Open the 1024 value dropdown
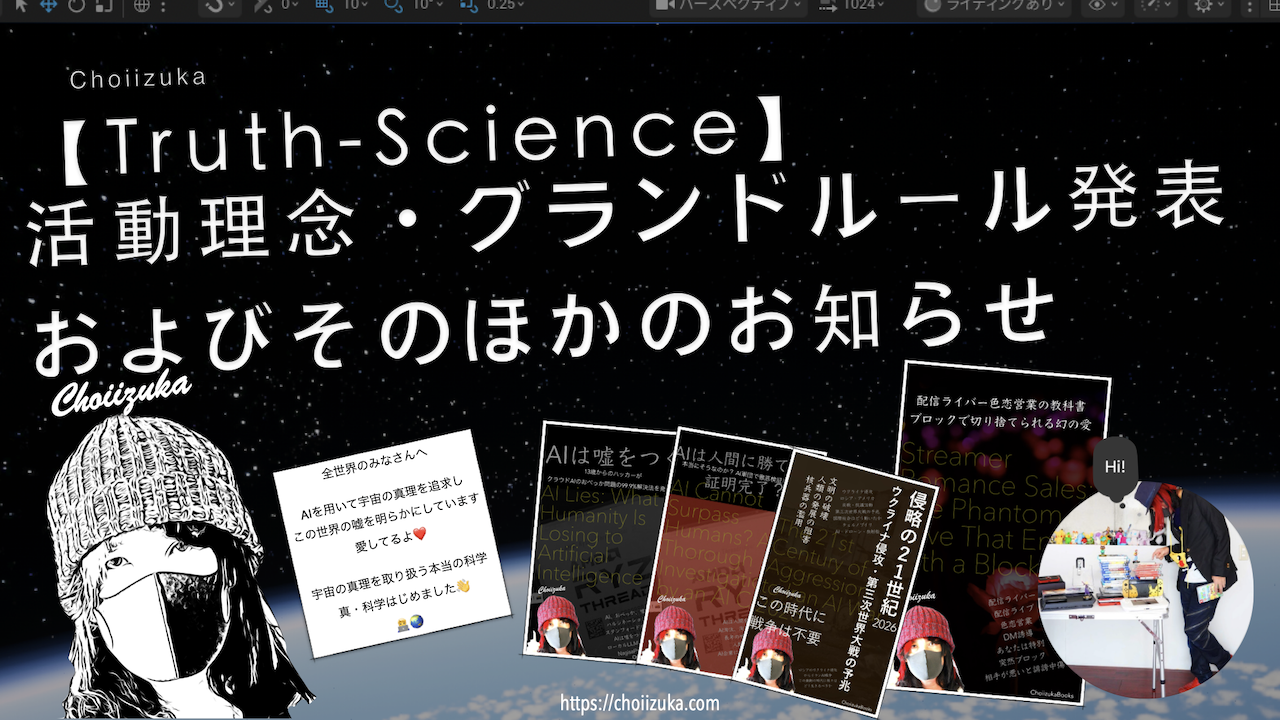Screen dimensions: 1280x720 852,5
